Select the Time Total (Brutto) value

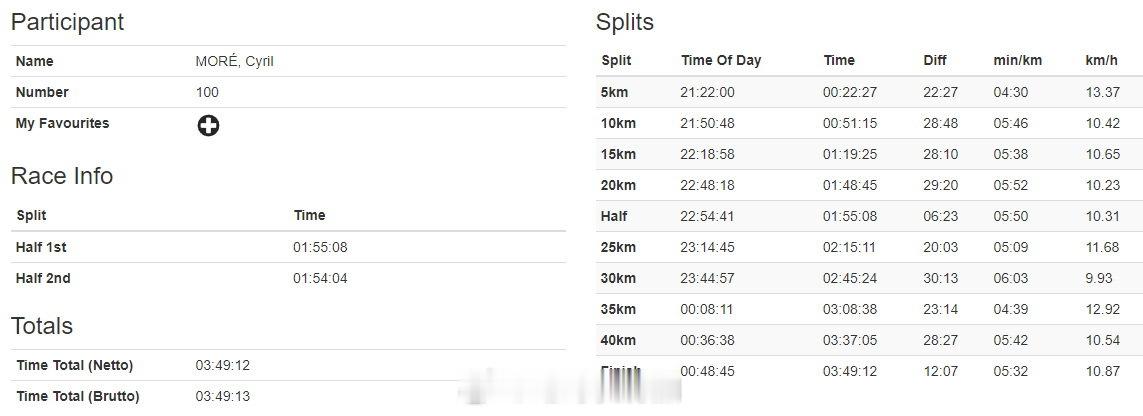pyautogui.click(x=222, y=396)
